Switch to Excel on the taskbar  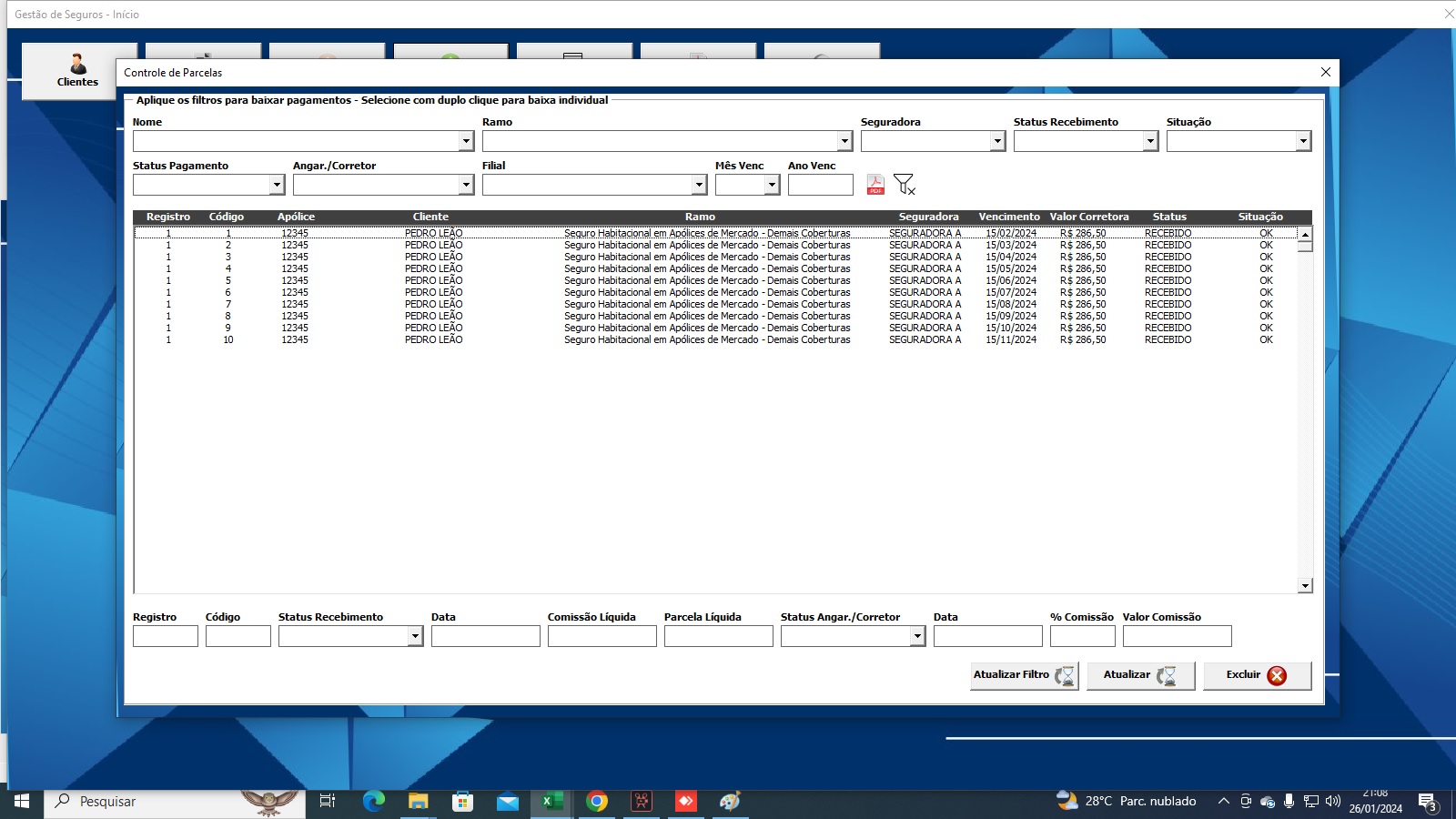[551, 801]
